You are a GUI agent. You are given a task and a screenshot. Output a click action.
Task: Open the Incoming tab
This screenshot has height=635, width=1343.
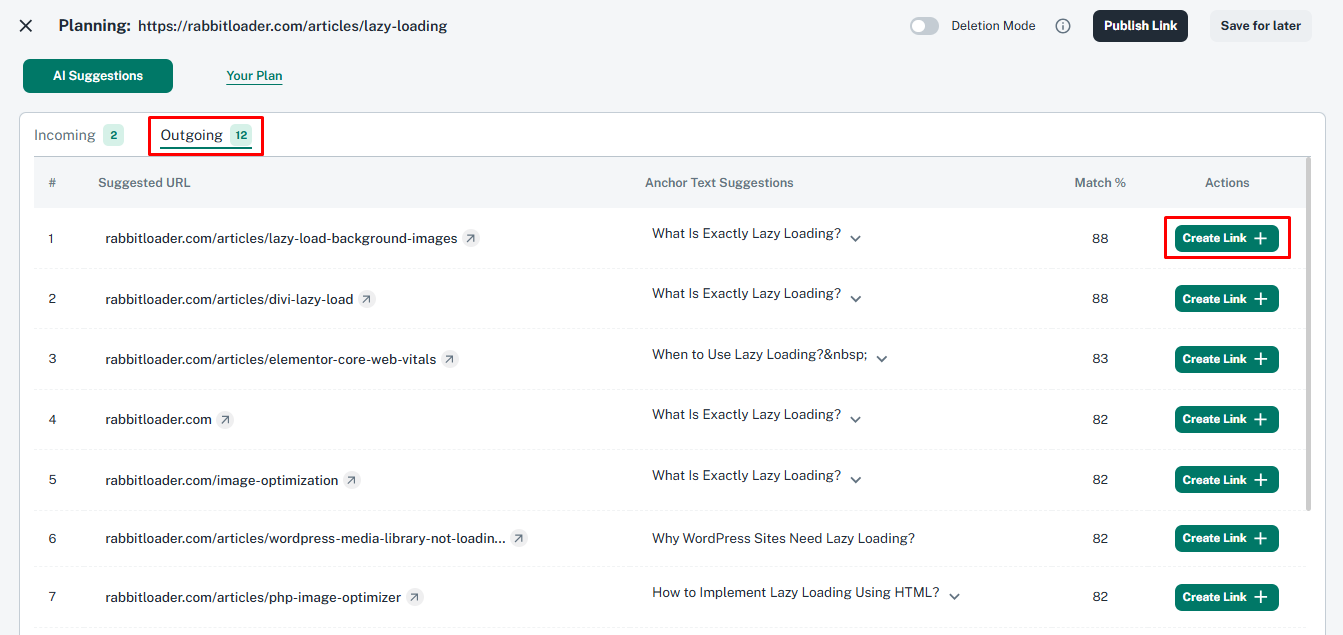click(x=79, y=135)
